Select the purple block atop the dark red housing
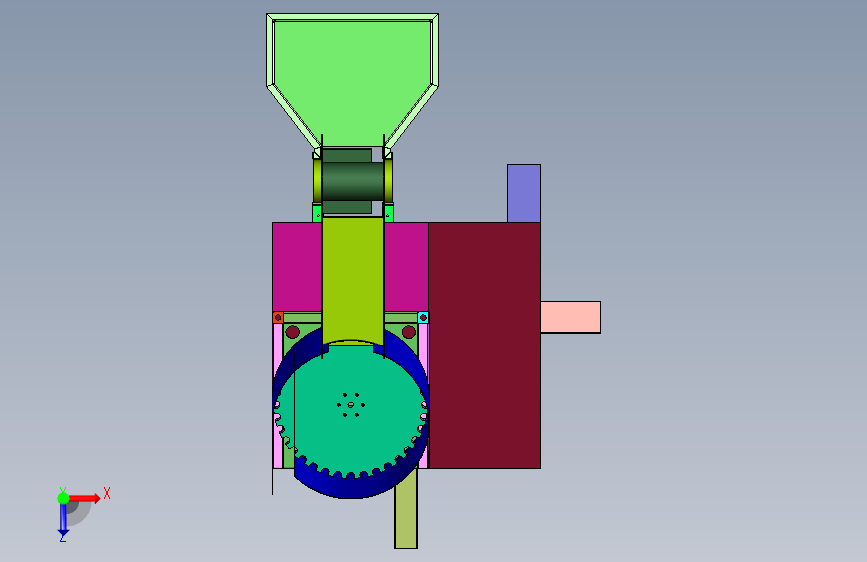Image resolution: width=867 pixels, height=562 pixels. (x=524, y=193)
